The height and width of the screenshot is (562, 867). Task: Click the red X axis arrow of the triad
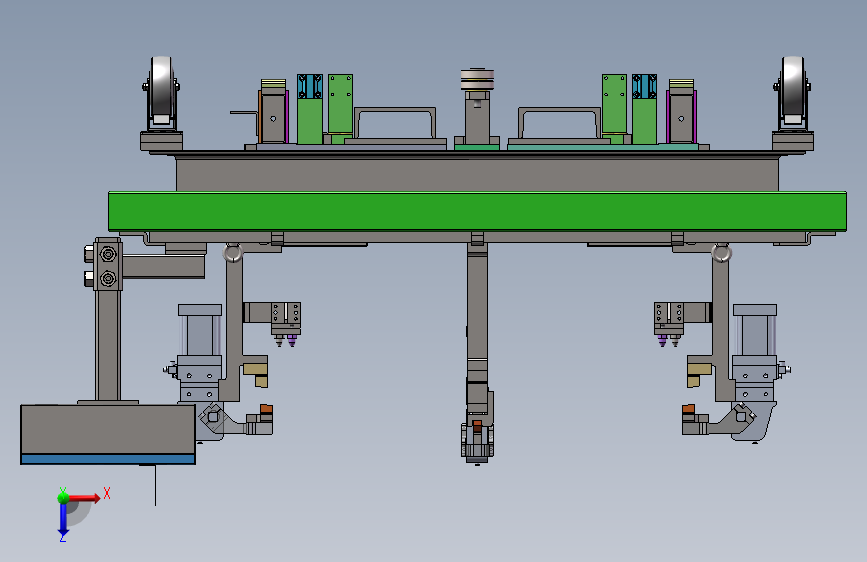85,498
